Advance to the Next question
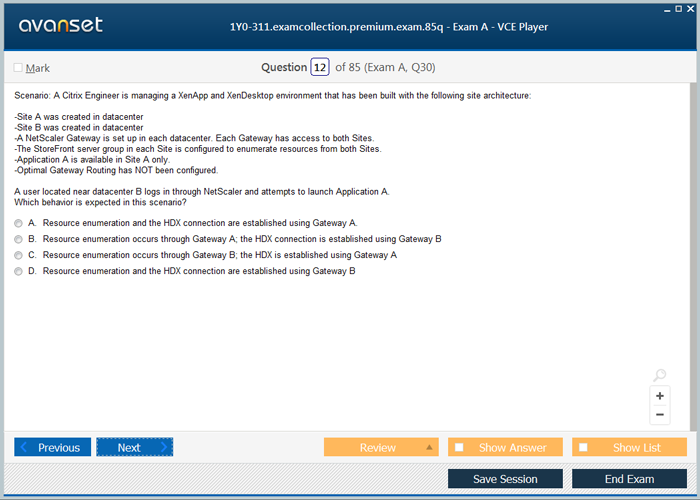Screen dimensions: 700x500 click(134, 447)
